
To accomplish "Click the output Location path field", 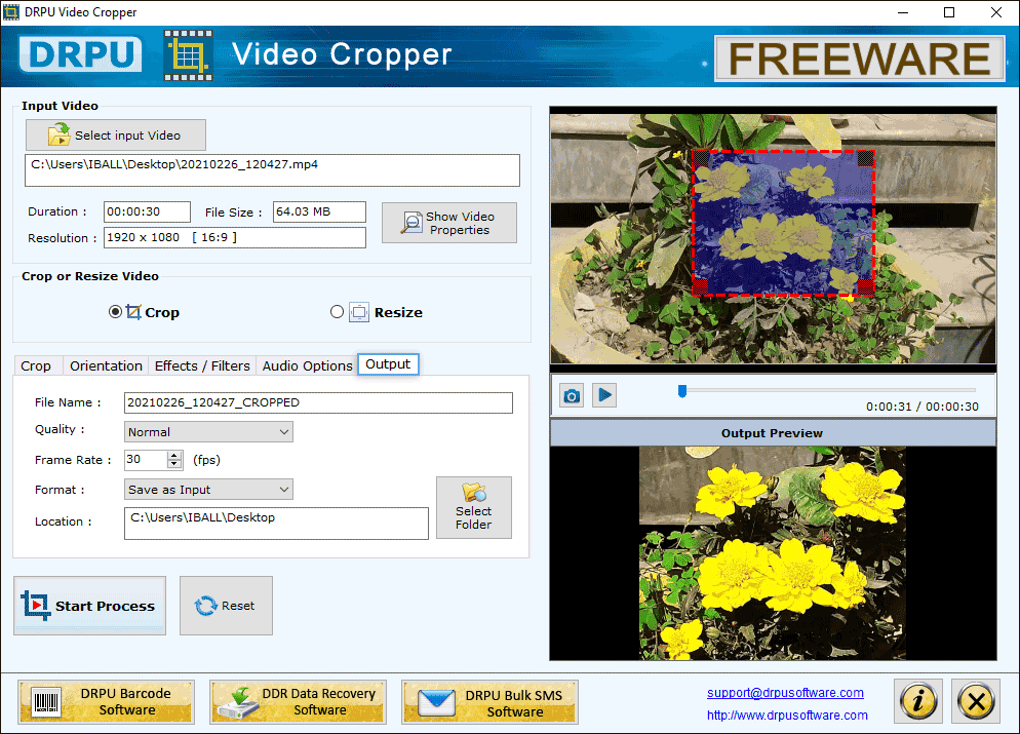I will click(x=276, y=523).
